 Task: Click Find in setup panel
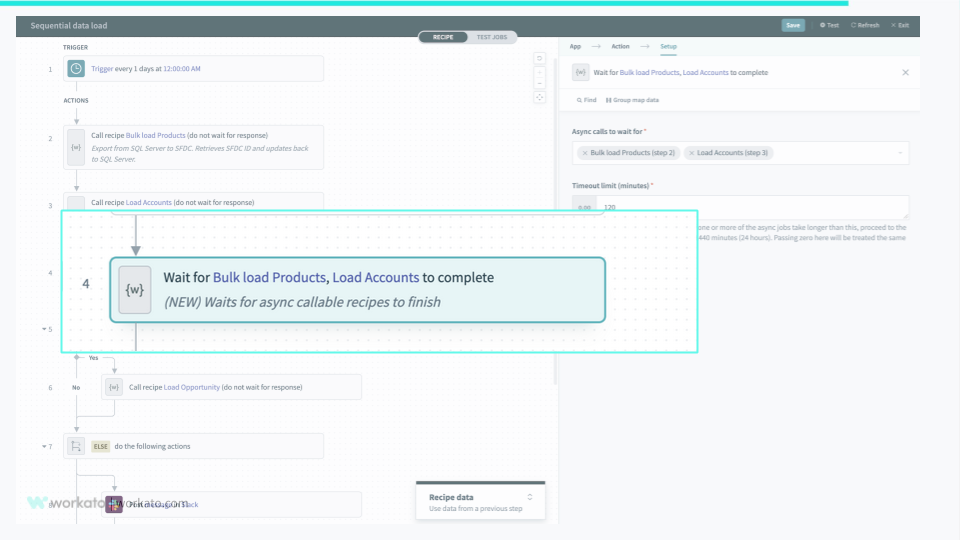[x=587, y=100]
